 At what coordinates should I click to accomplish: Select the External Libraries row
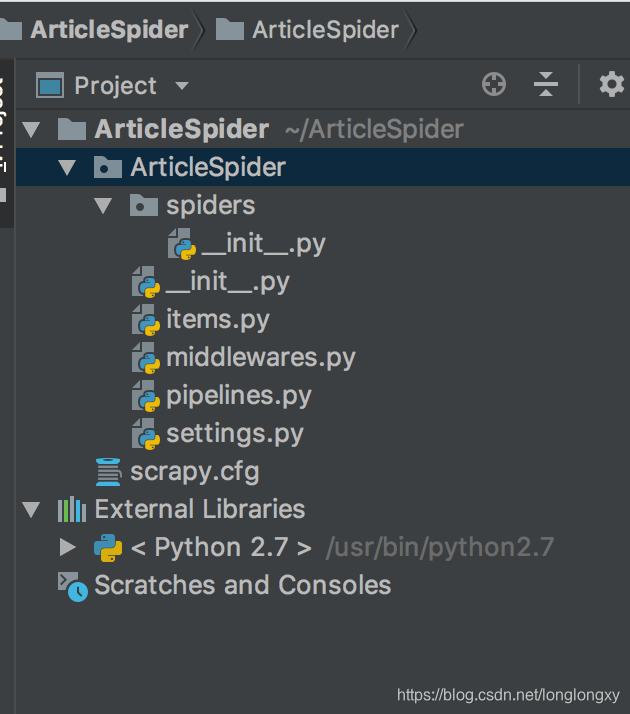tap(323, 509)
